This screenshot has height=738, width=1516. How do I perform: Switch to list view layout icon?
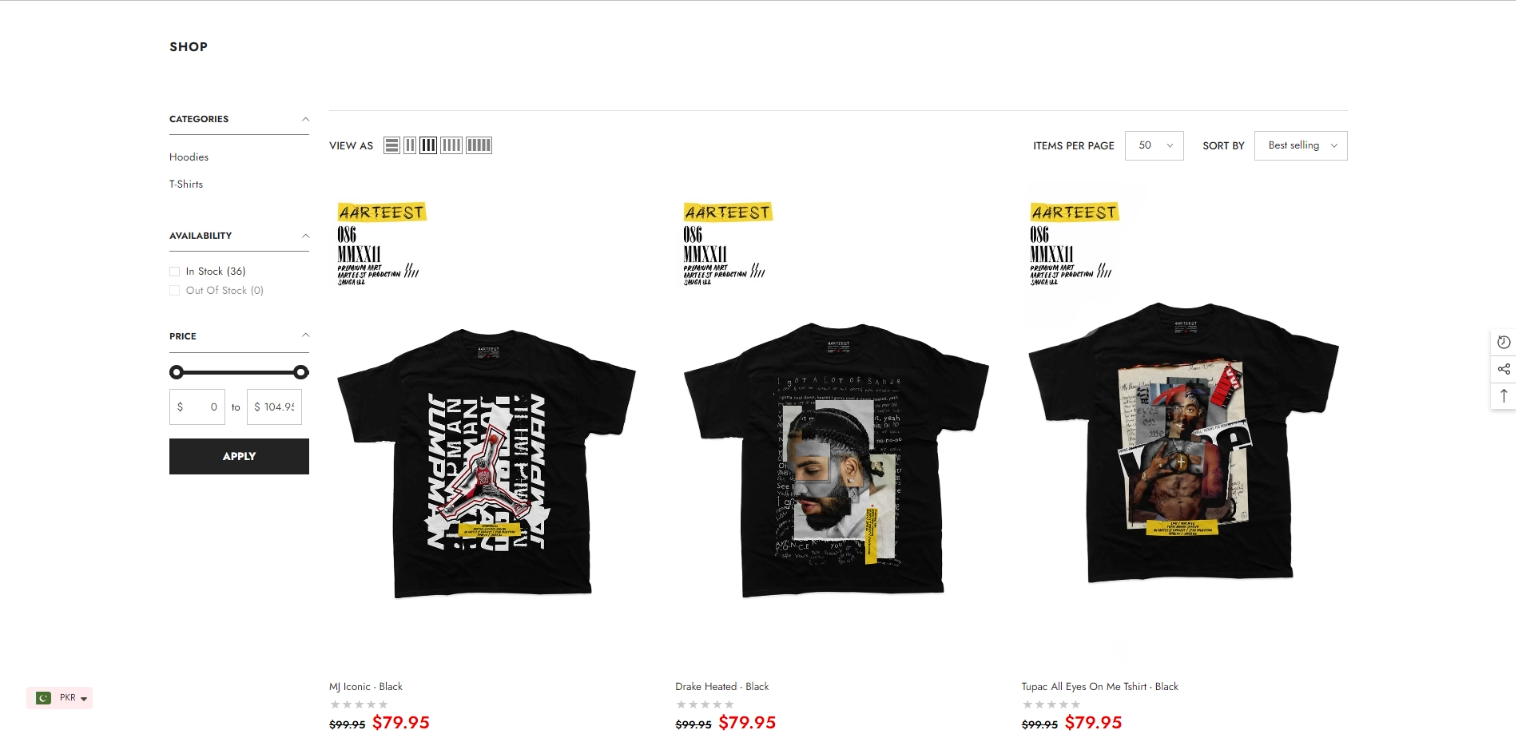(392, 145)
